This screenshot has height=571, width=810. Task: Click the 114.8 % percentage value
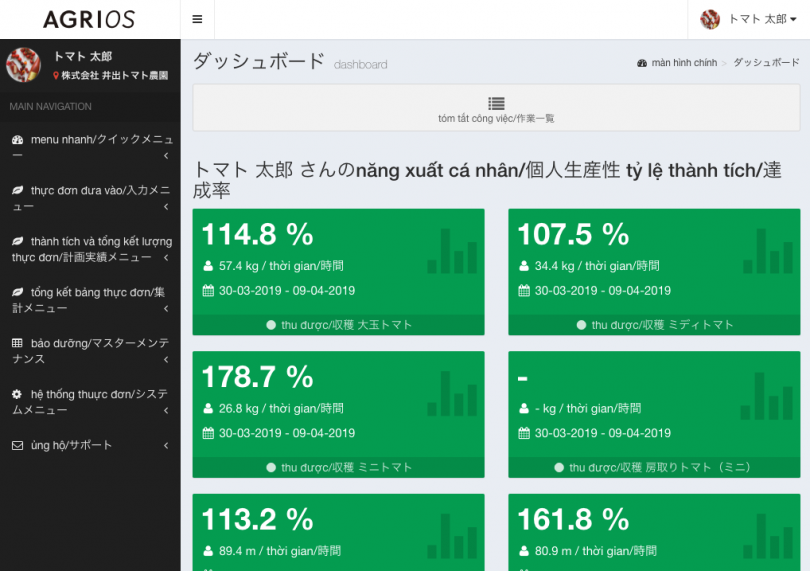[x=258, y=234]
